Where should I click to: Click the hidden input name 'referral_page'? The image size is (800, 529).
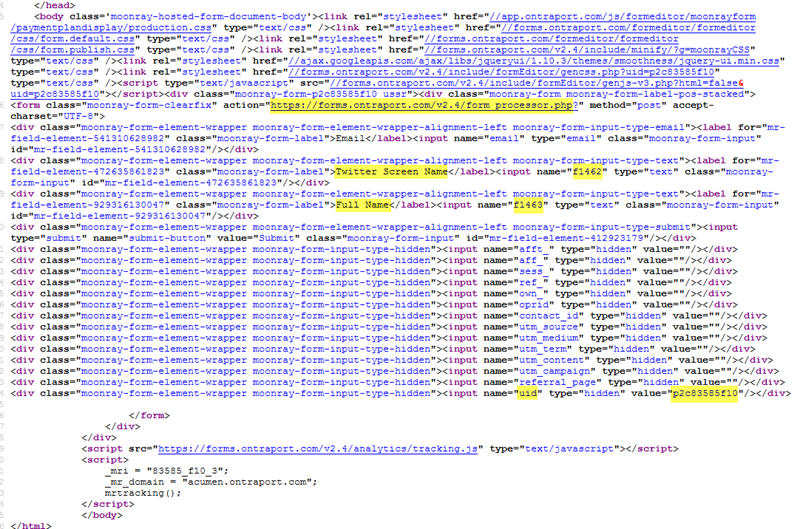[558, 383]
